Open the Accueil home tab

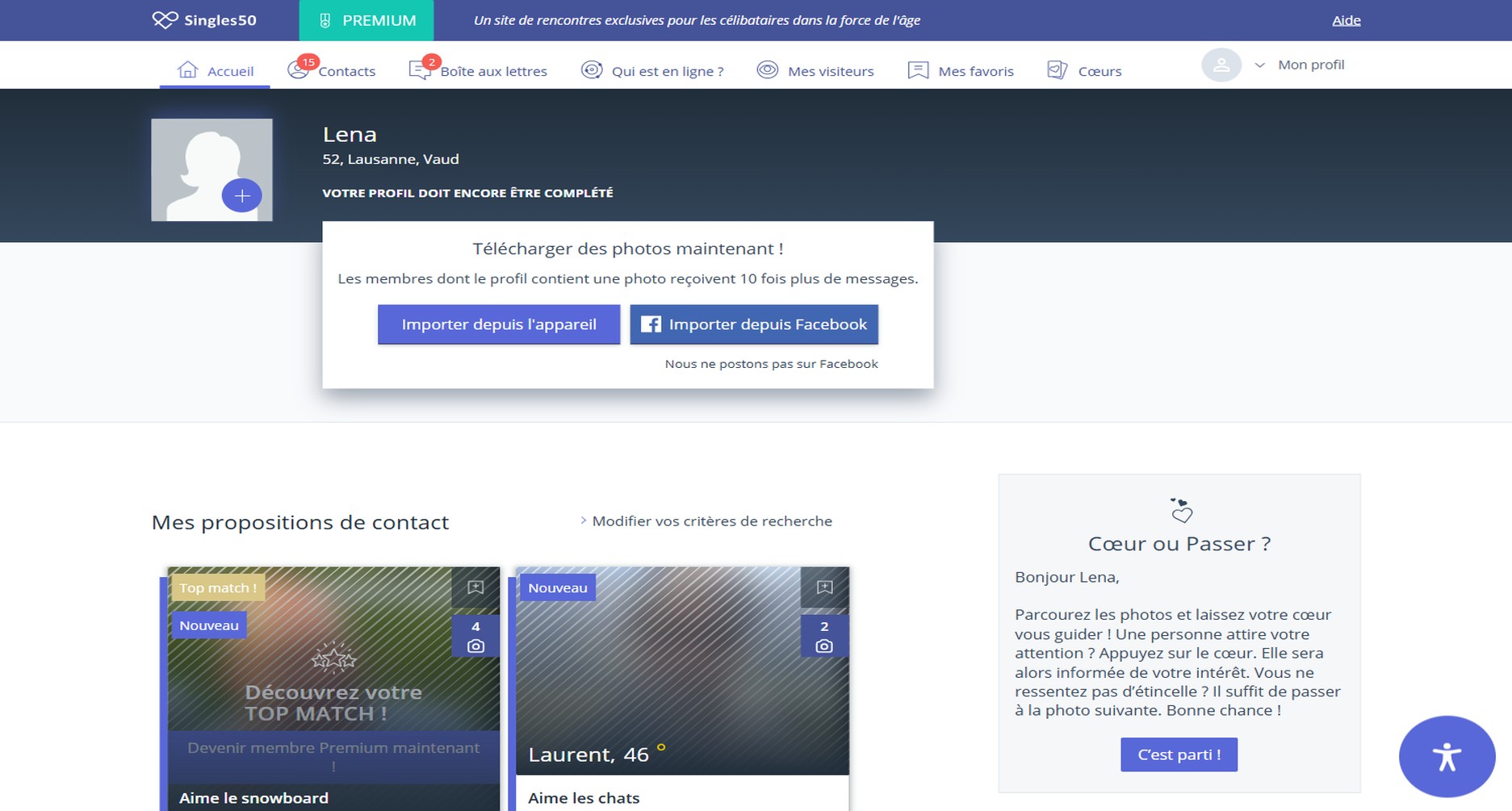(215, 70)
